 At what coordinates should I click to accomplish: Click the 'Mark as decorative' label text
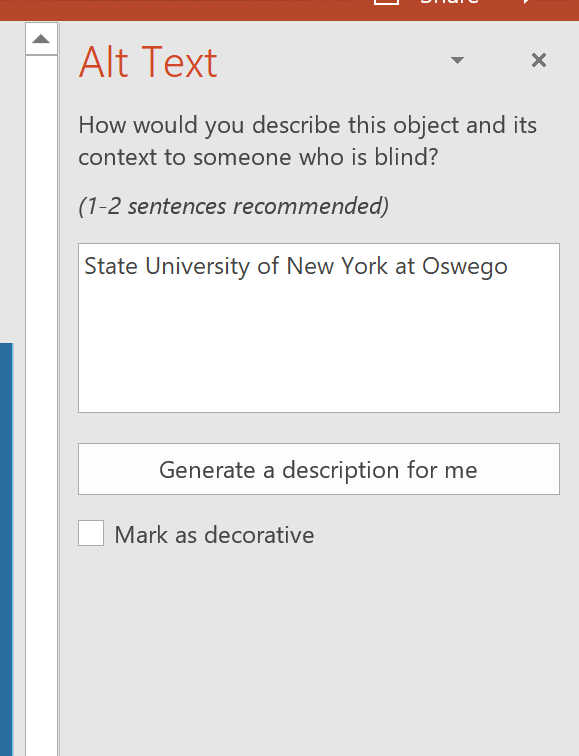click(214, 535)
